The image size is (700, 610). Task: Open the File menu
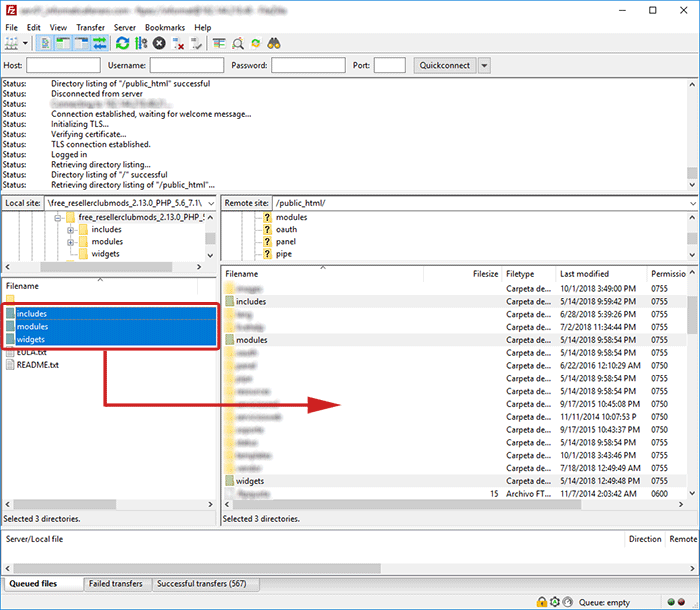(x=11, y=27)
